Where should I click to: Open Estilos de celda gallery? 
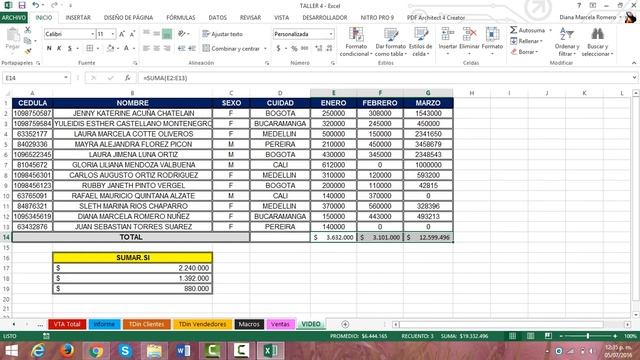point(420,42)
